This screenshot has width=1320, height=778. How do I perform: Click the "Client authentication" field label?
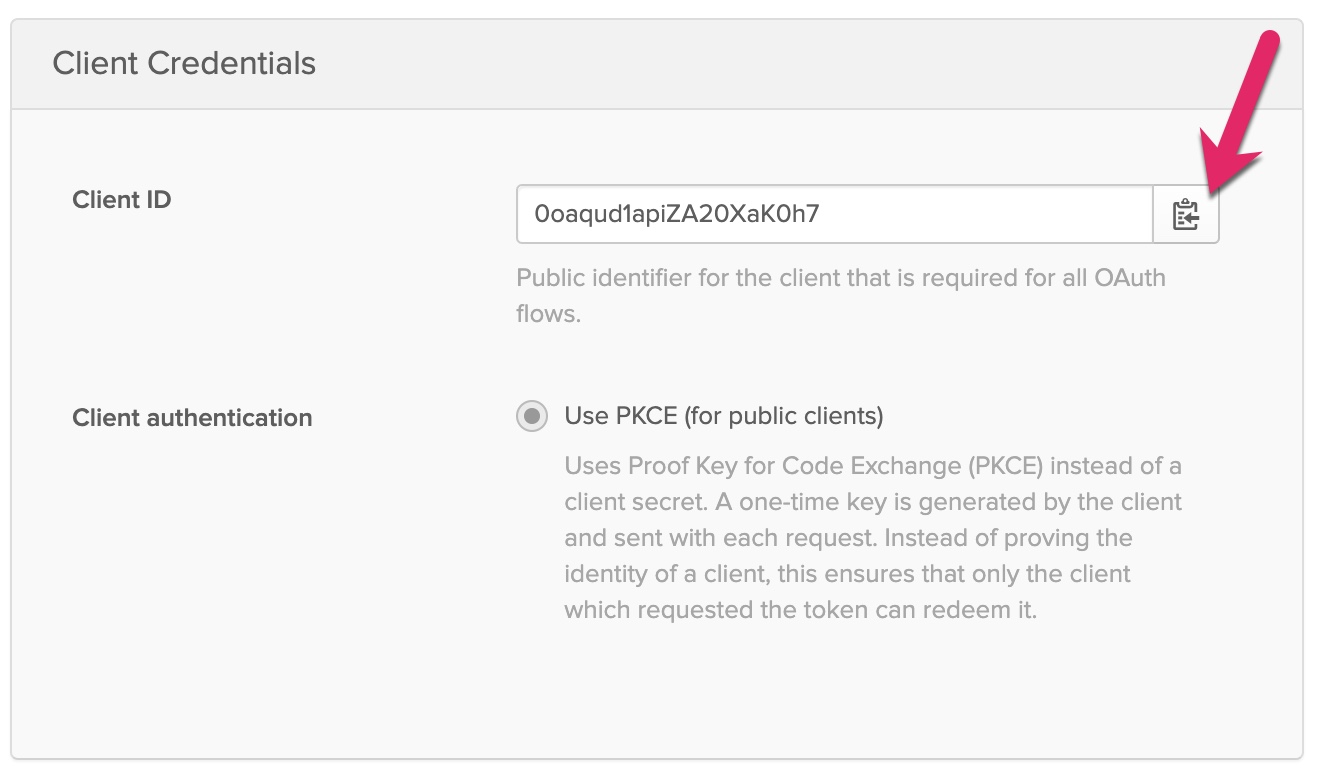[x=192, y=417]
